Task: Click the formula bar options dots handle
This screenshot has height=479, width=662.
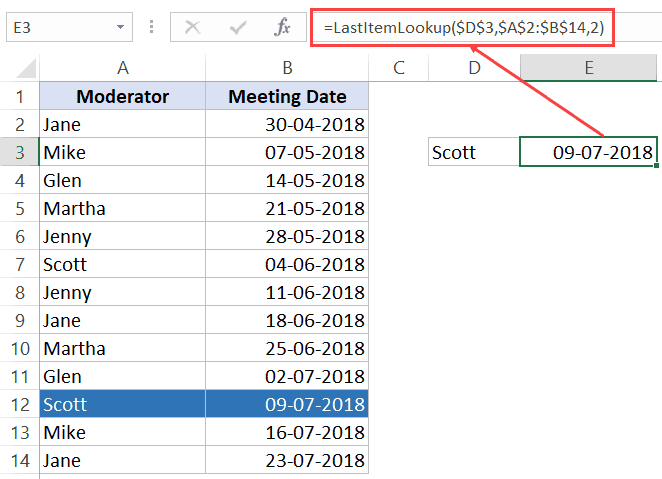Action: click(152, 27)
